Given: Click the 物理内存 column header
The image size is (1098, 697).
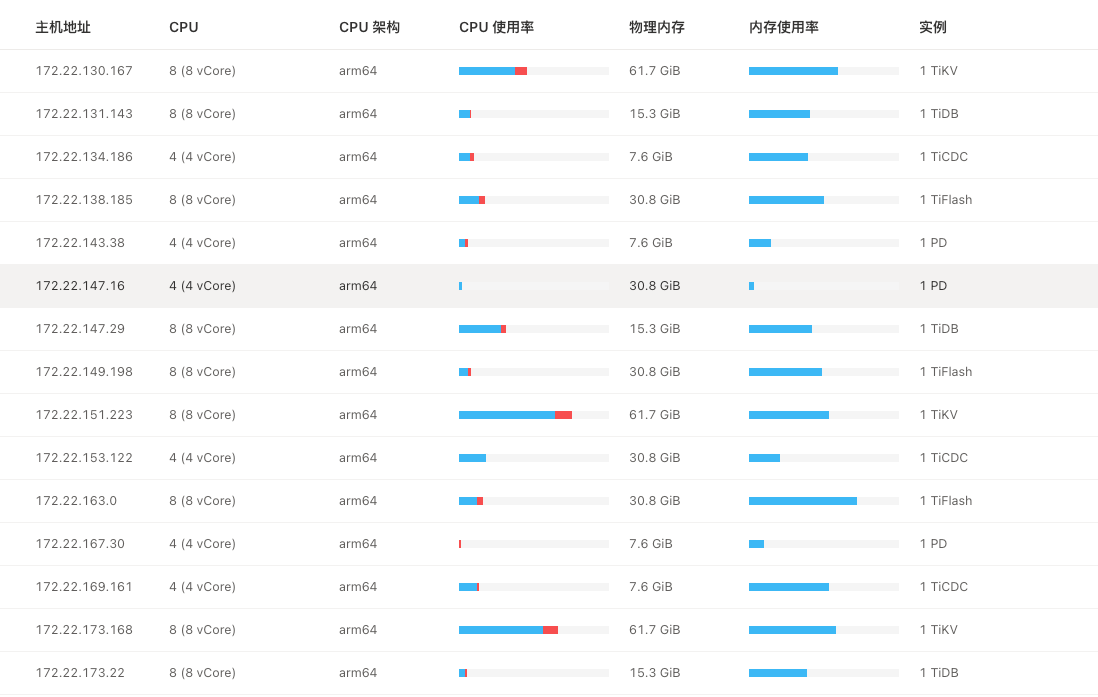Looking at the screenshot, I should click(x=657, y=27).
